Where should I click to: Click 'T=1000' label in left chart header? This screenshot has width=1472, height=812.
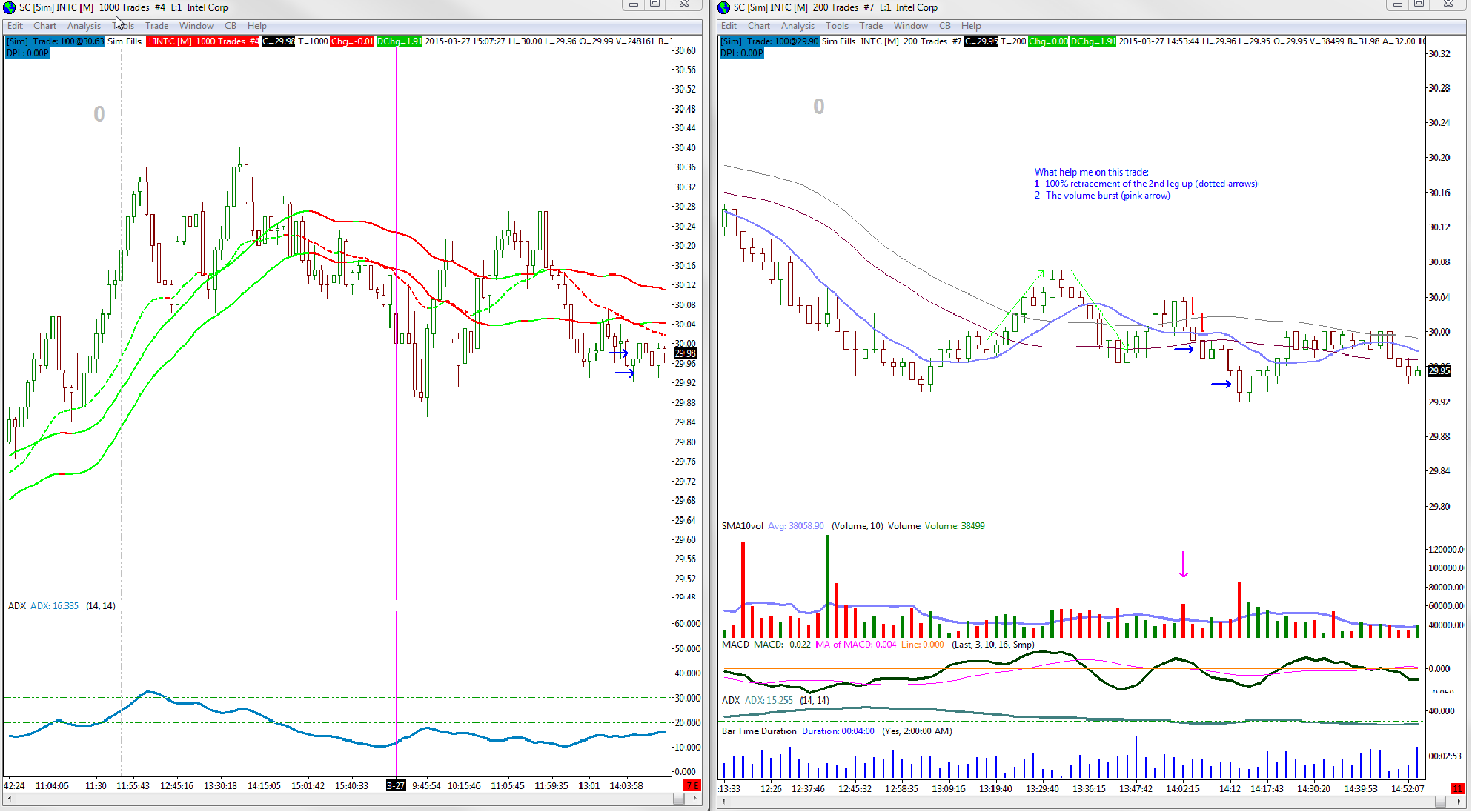313,41
